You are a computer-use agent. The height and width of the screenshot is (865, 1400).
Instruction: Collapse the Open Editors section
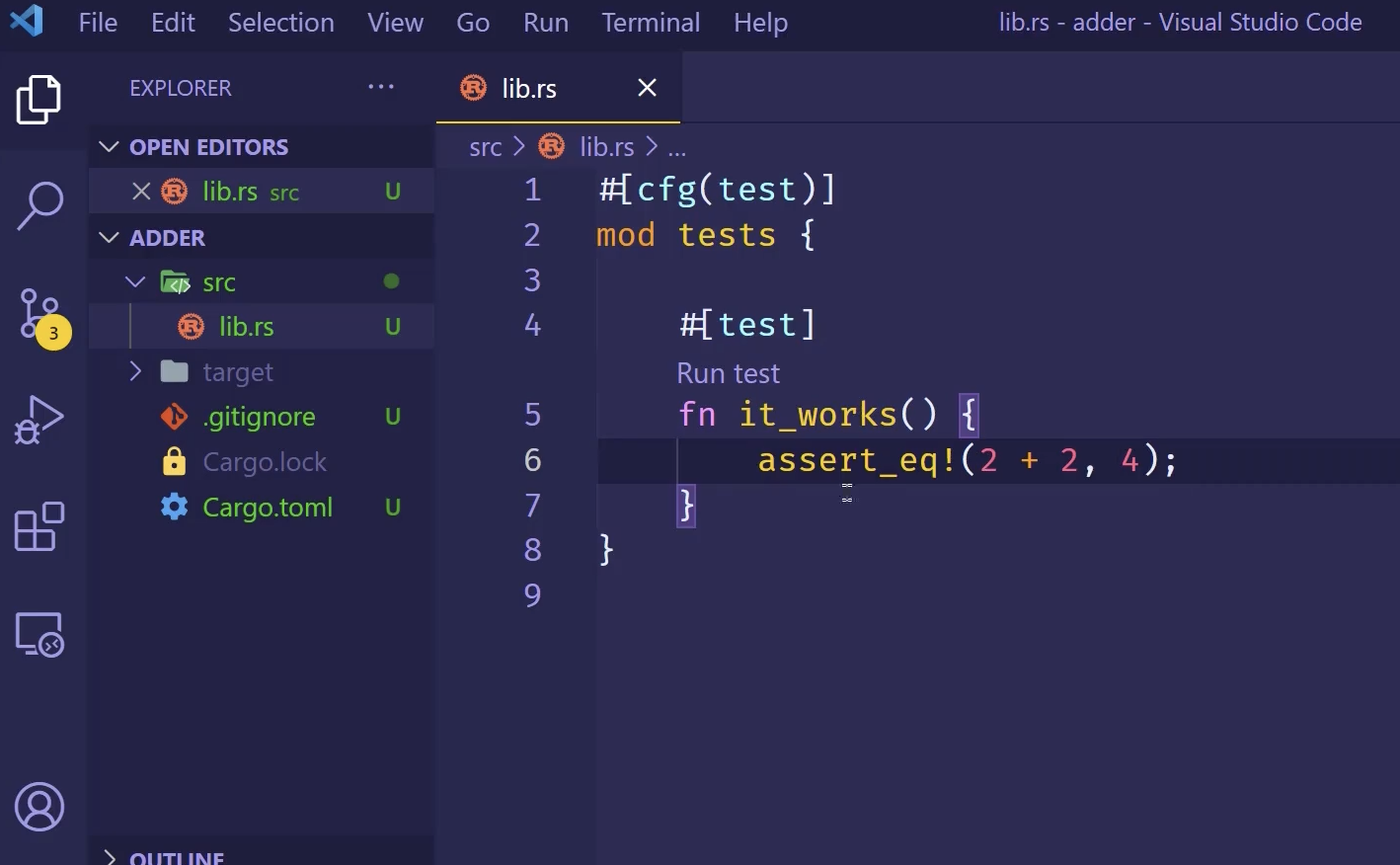coord(109,147)
